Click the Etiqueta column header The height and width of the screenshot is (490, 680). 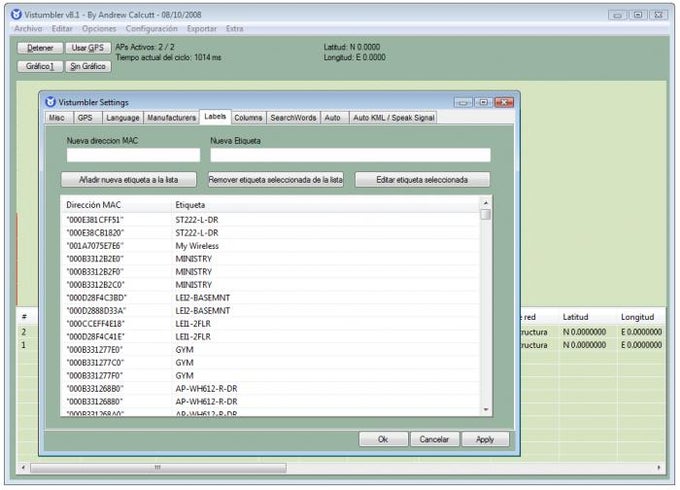coord(325,205)
